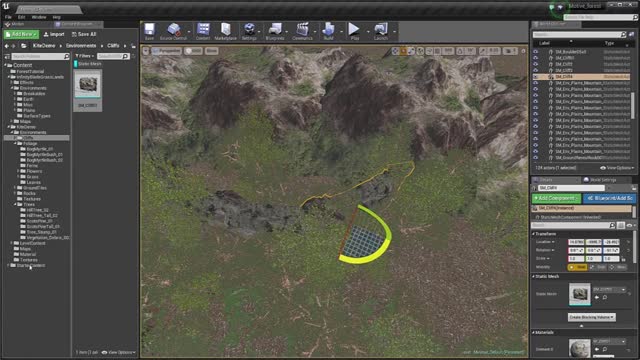This screenshot has height=360, width=640.
Task: Click the Save toolbar icon
Action: (x=149, y=31)
